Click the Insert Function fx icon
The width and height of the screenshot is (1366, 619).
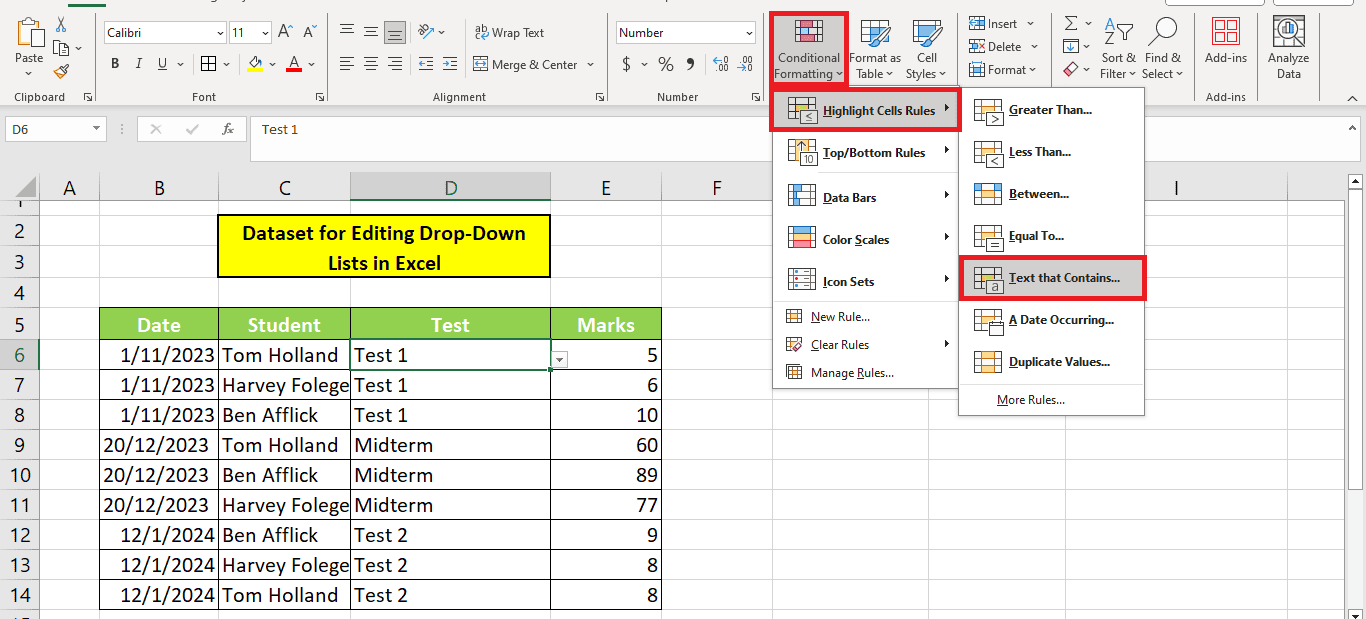(228, 129)
